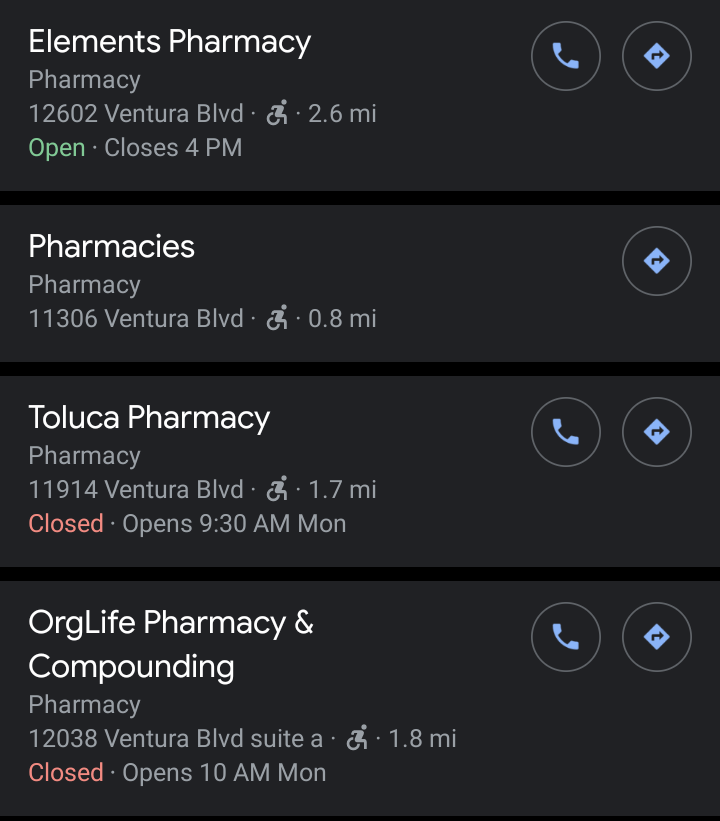This screenshot has height=821, width=720.
Task: Tap the wheelchair accessibility icon for Toluca Pharmacy
Action: click(x=277, y=489)
